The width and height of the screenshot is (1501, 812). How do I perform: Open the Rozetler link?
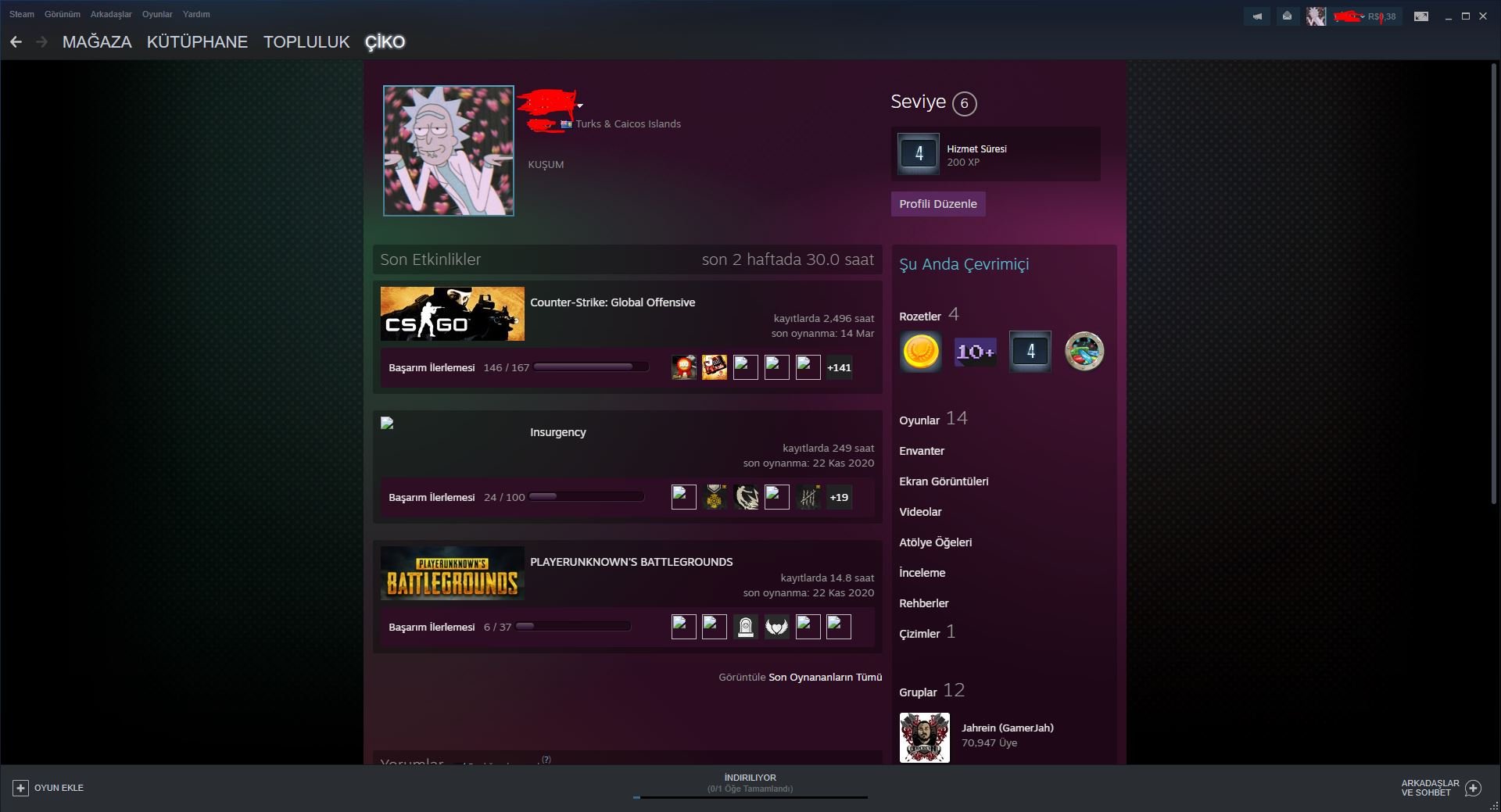[929, 315]
